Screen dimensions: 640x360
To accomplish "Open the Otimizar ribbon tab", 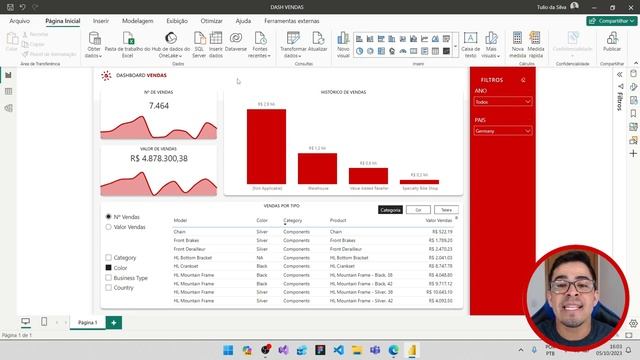I will coord(211,21).
